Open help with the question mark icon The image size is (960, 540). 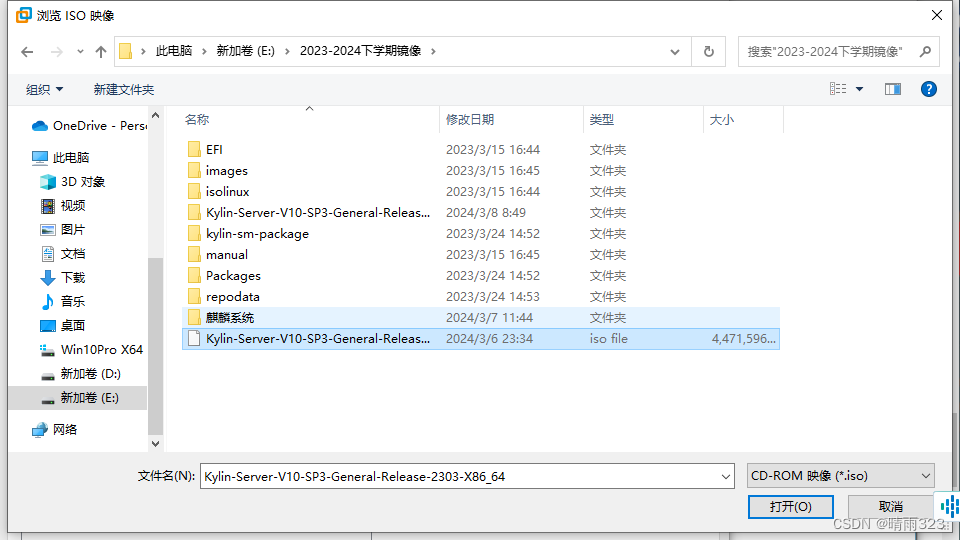click(929, 89)
